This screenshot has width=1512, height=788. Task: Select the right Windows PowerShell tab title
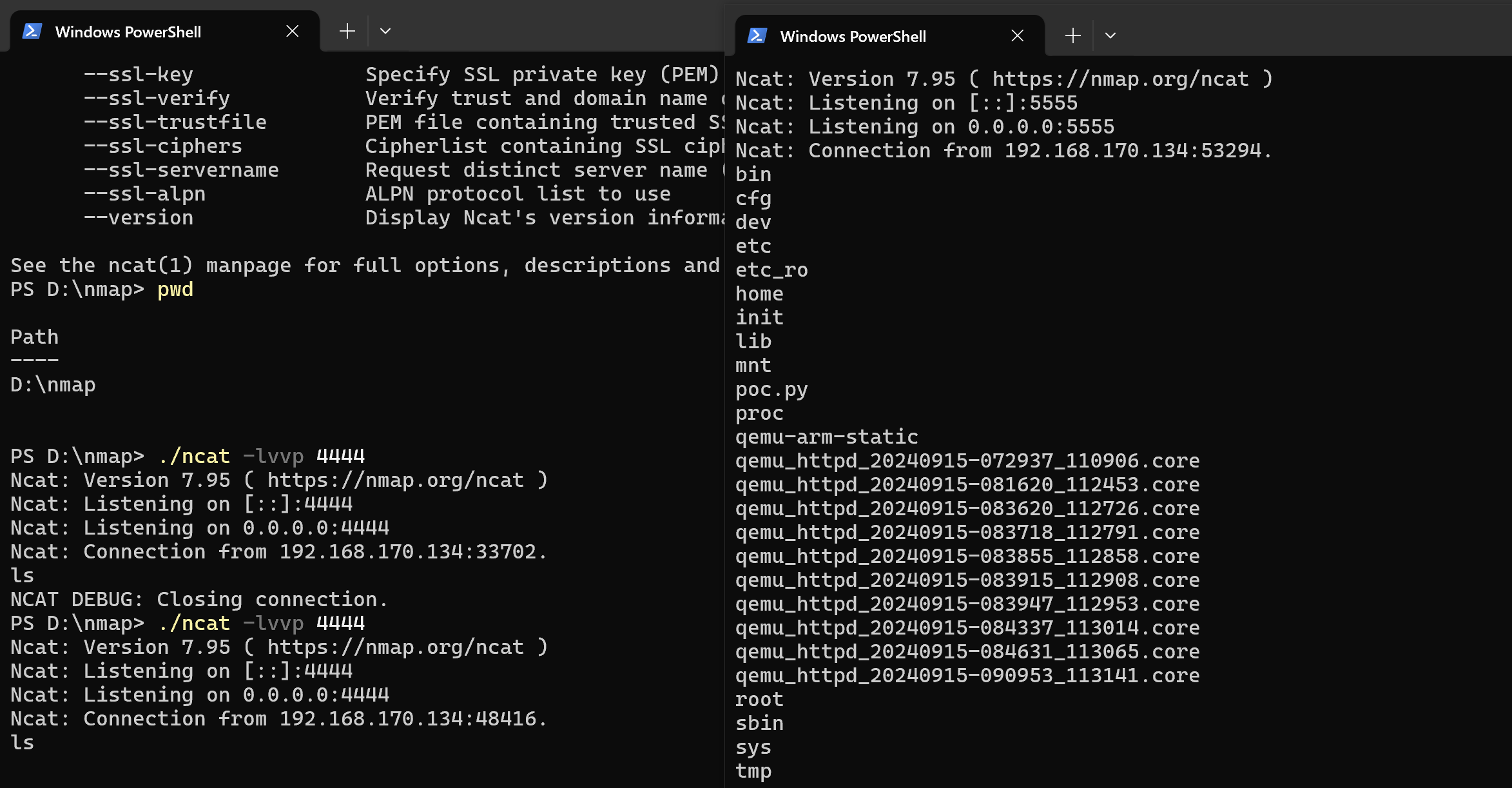click(x=853, y=36)
